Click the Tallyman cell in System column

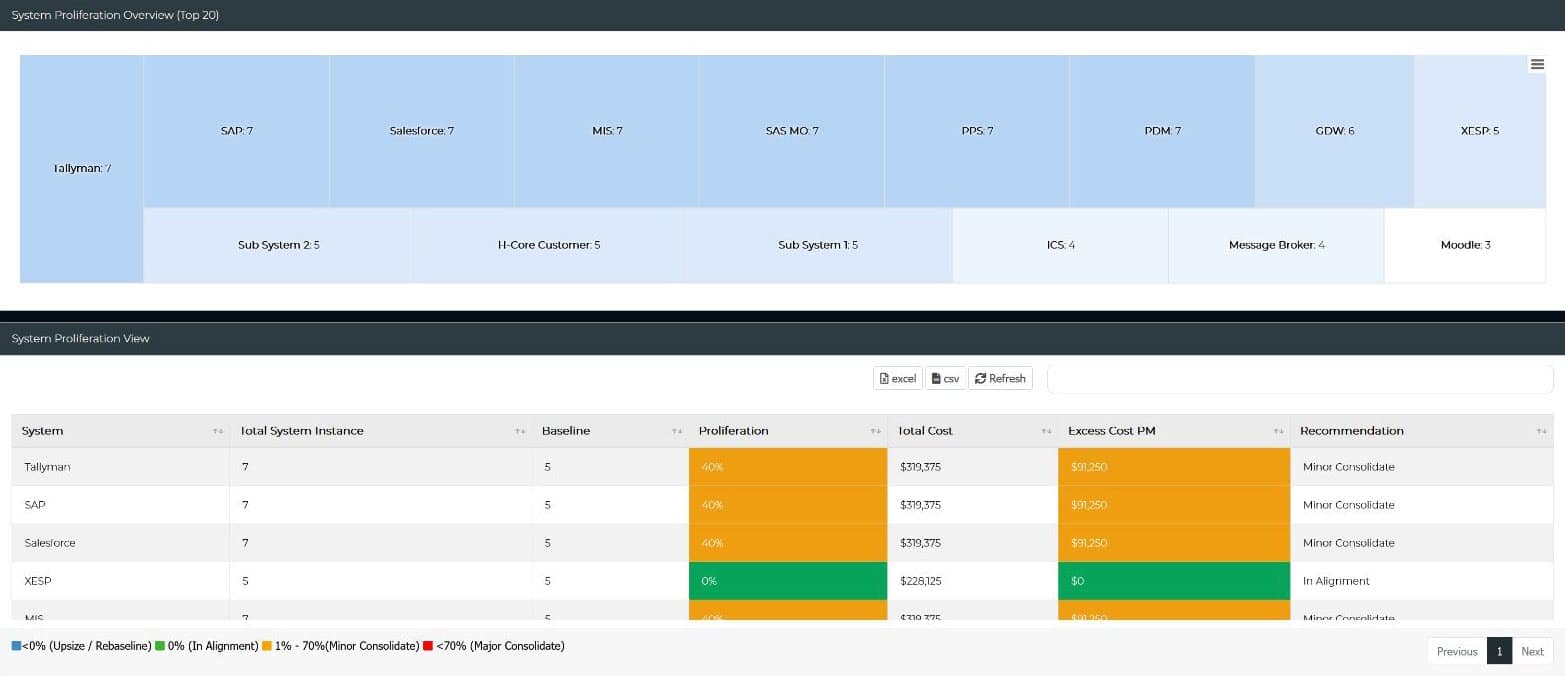pos(120,467)
